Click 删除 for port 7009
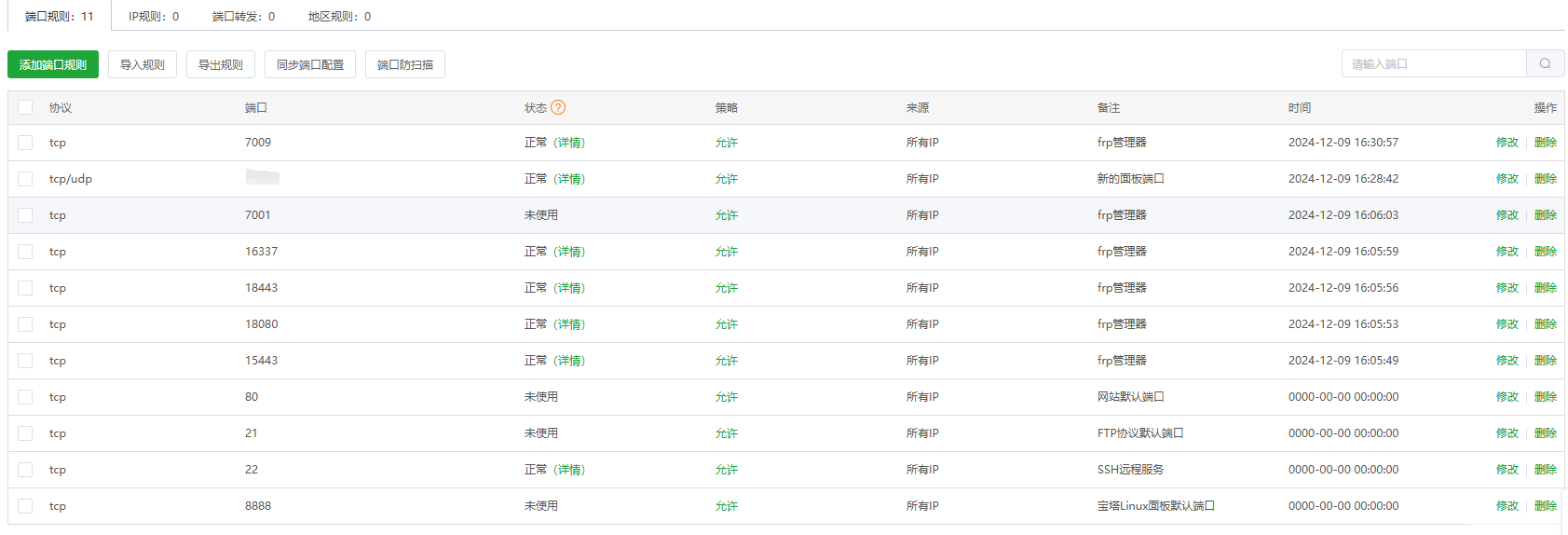1568x535 pixels. click(x=1546, y=143)
